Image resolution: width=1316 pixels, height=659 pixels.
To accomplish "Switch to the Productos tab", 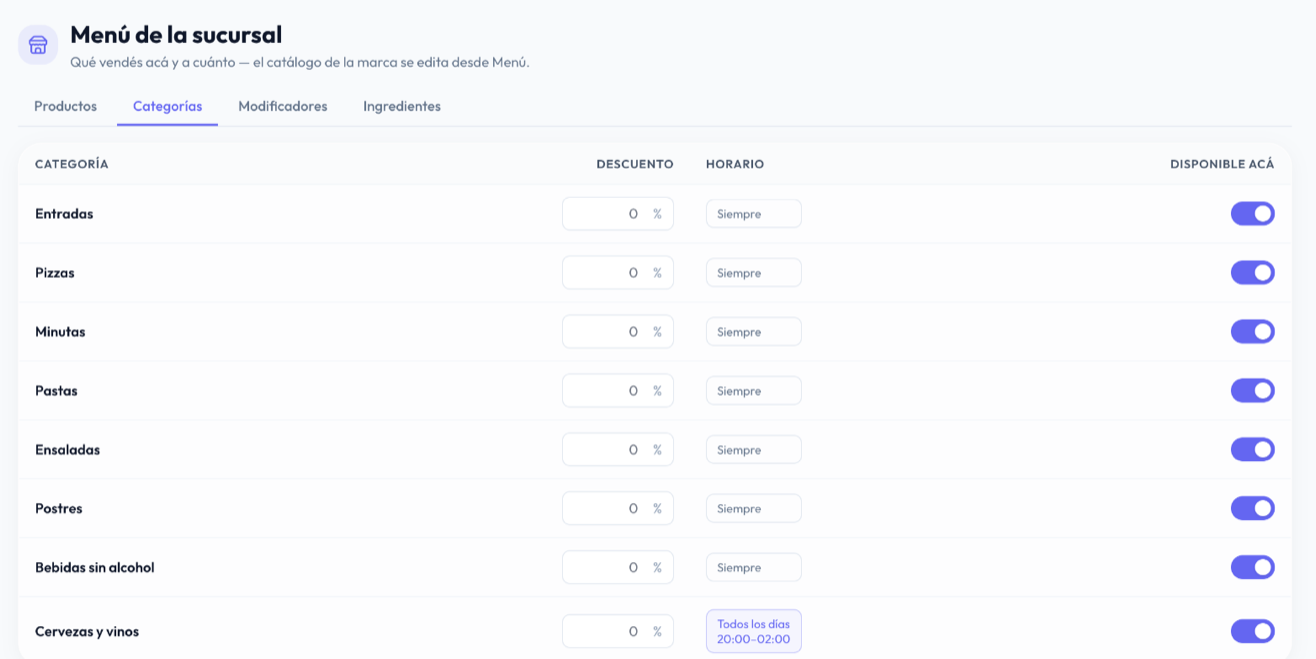I will [x=65, y=106].
